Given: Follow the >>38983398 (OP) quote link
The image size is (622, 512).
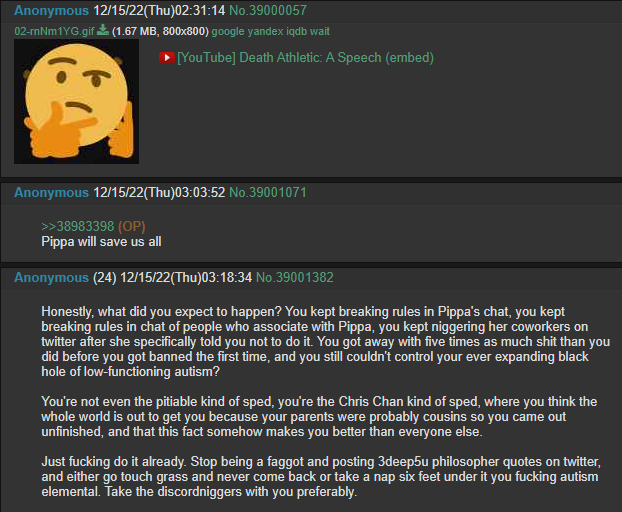Looking at the screenshot, I should point(93,226).
